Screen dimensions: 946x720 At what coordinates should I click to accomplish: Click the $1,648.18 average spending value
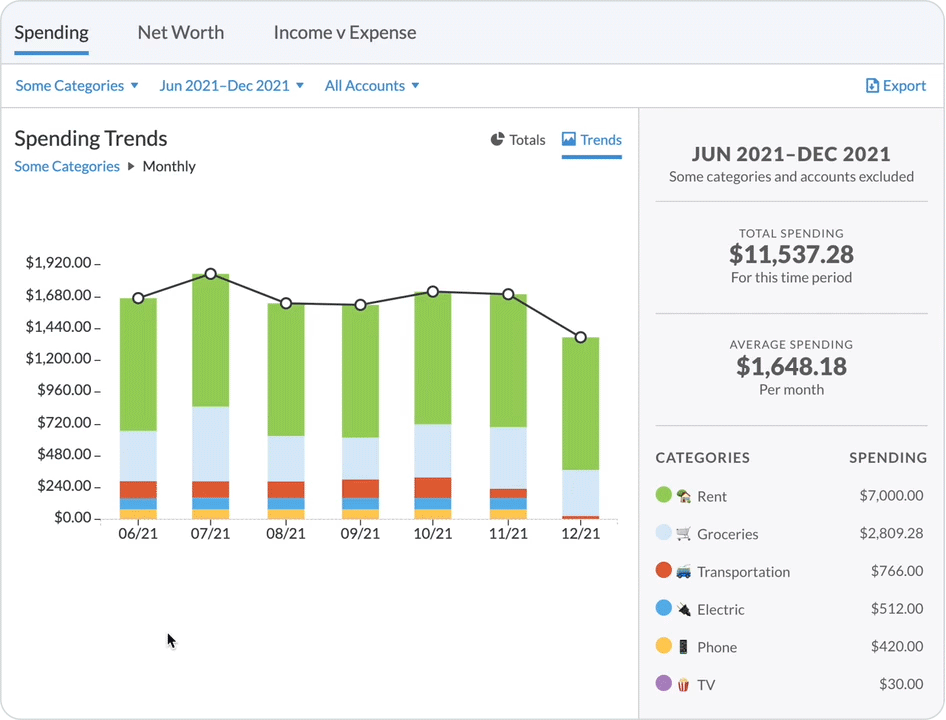click(x=791, y=366)
